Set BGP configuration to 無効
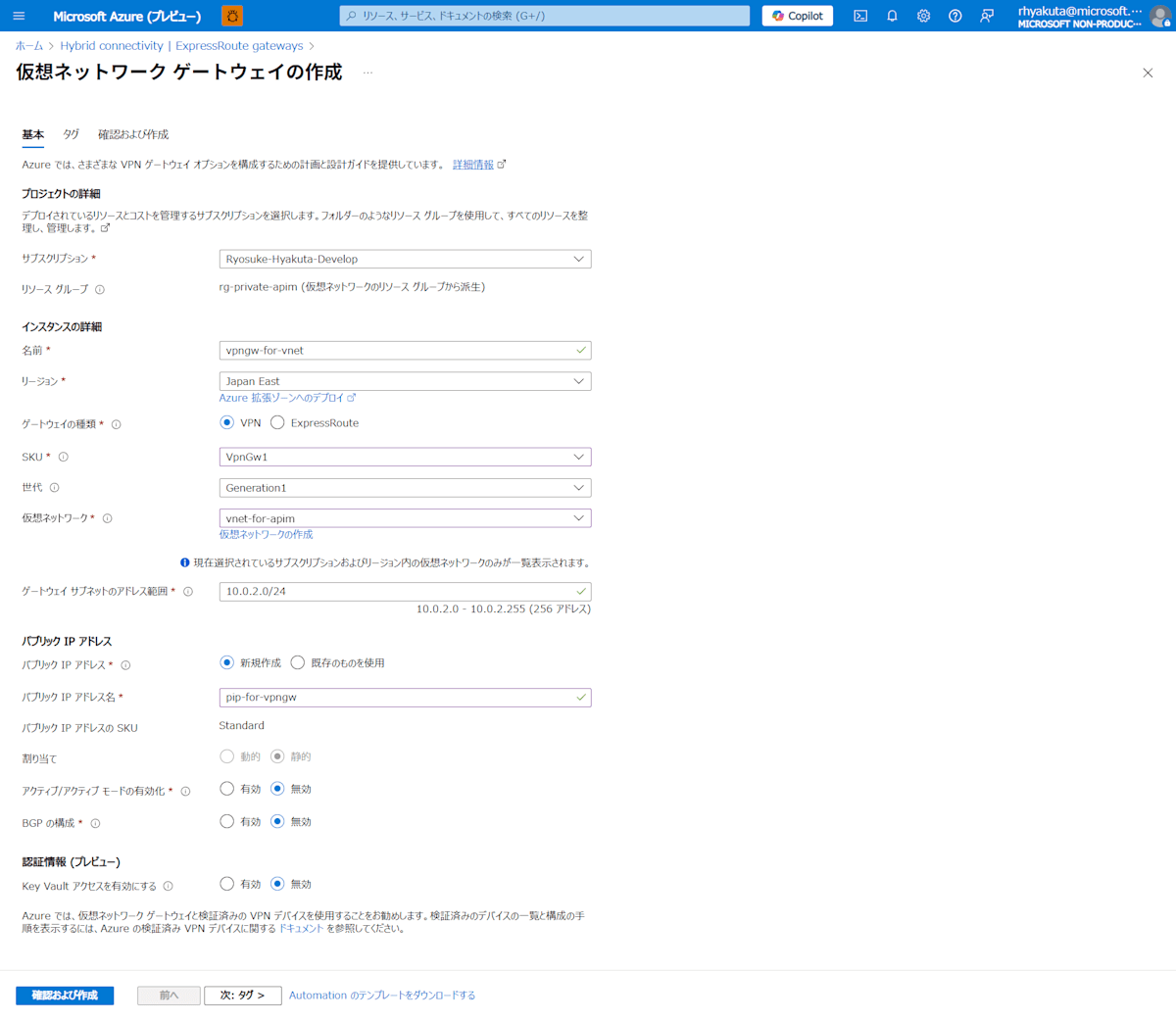This screenshot has width=1176, height=1021. pyautogui.click(x=277, y=821)
